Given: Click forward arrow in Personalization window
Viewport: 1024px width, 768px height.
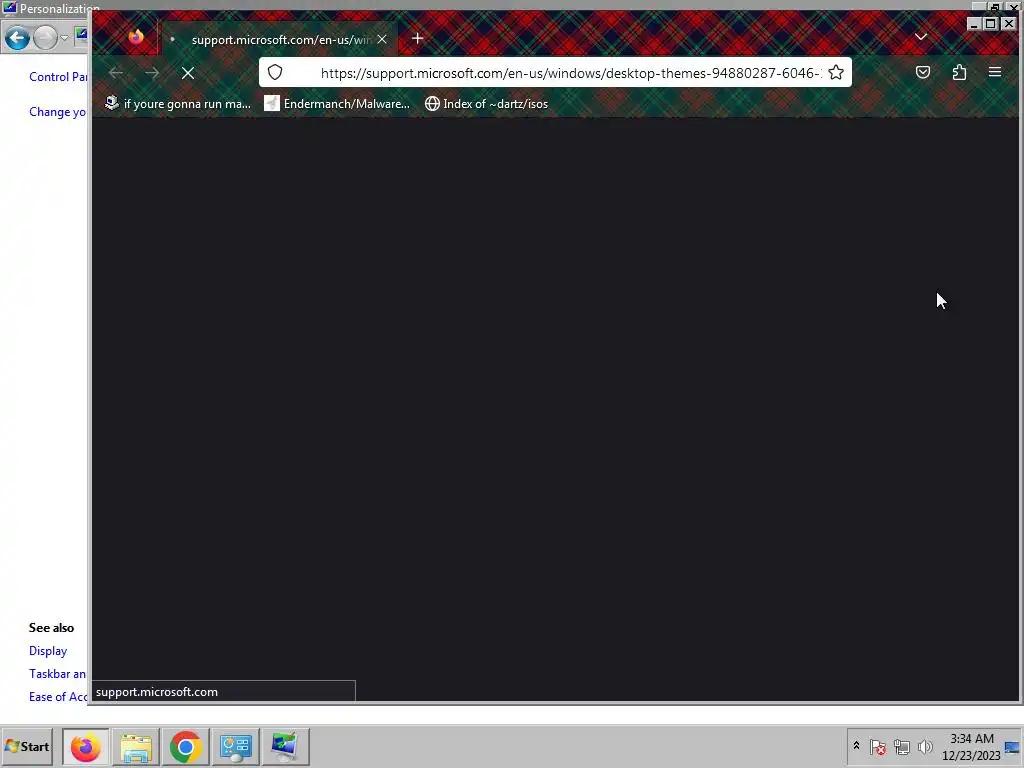Looking at the screenshot, I should pyautogui.click(x=45, y=38).
